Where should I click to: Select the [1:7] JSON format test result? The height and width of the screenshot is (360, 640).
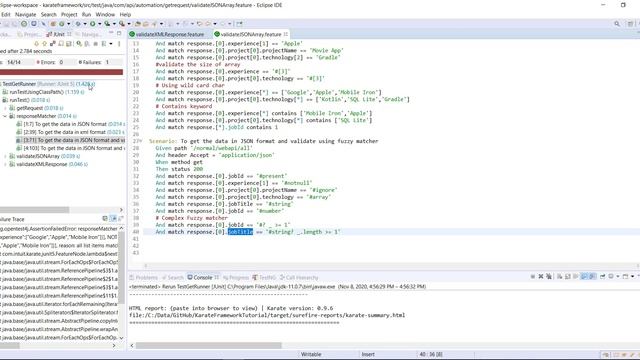70,124
